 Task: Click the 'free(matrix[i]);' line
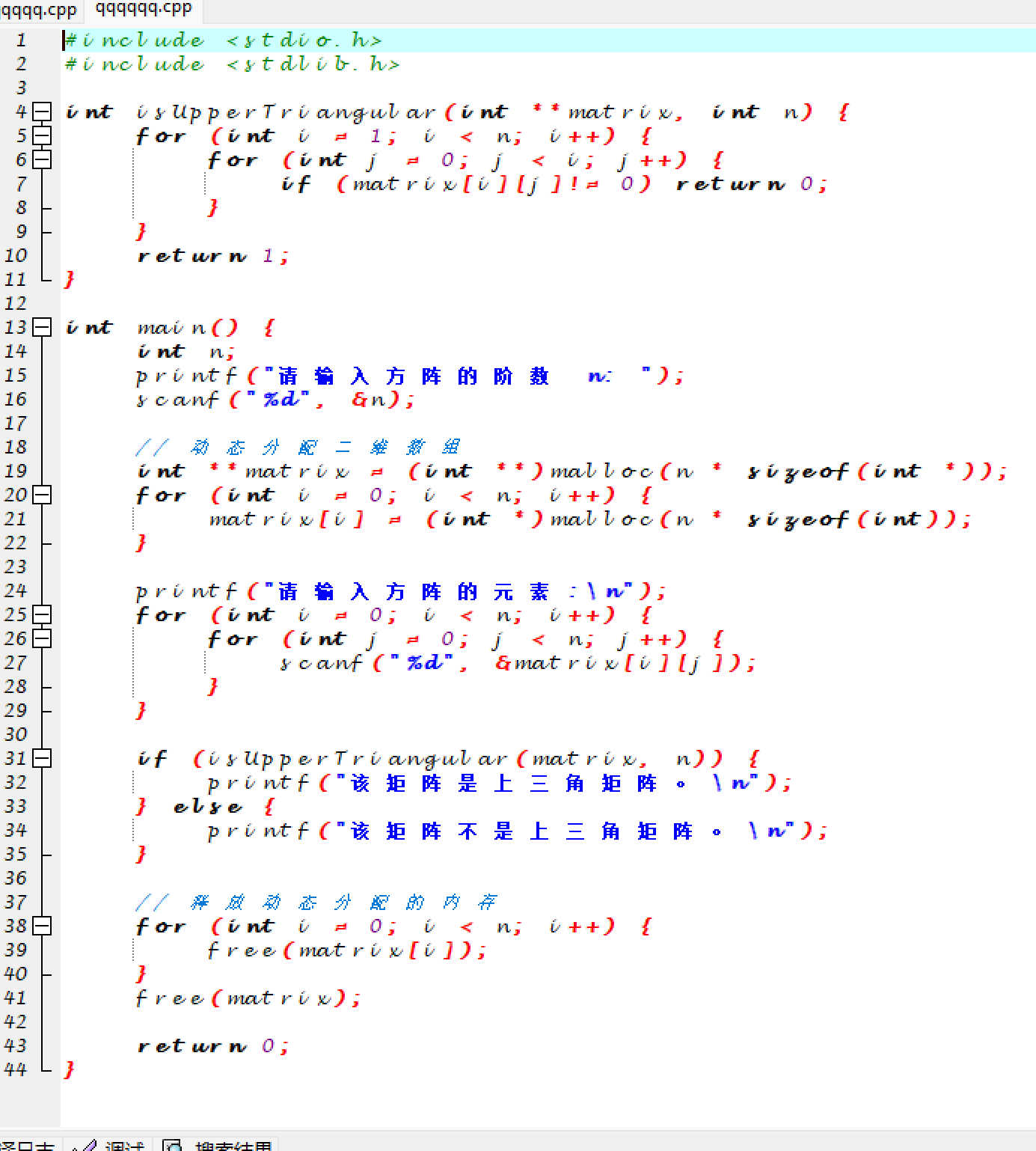347,950
